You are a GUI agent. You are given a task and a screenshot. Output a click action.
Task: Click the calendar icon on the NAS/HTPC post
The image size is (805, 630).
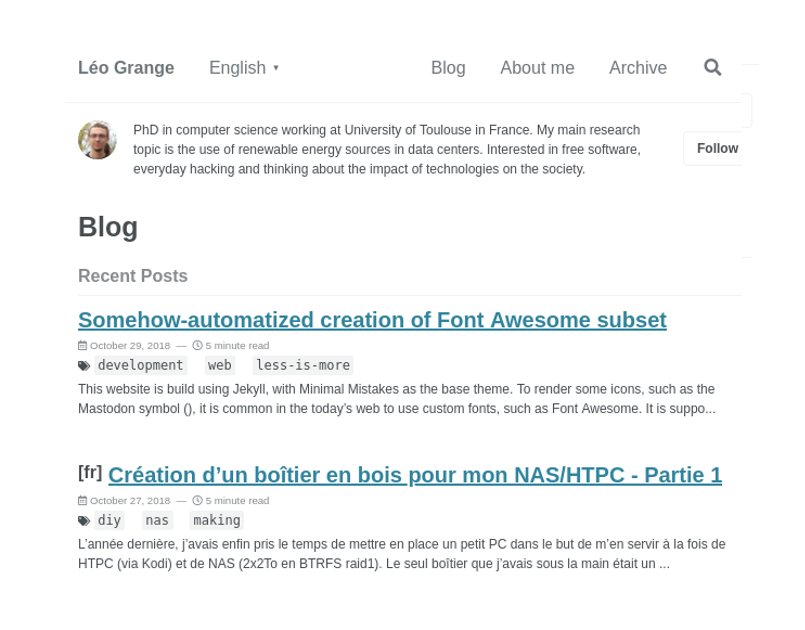coord(83,500)
